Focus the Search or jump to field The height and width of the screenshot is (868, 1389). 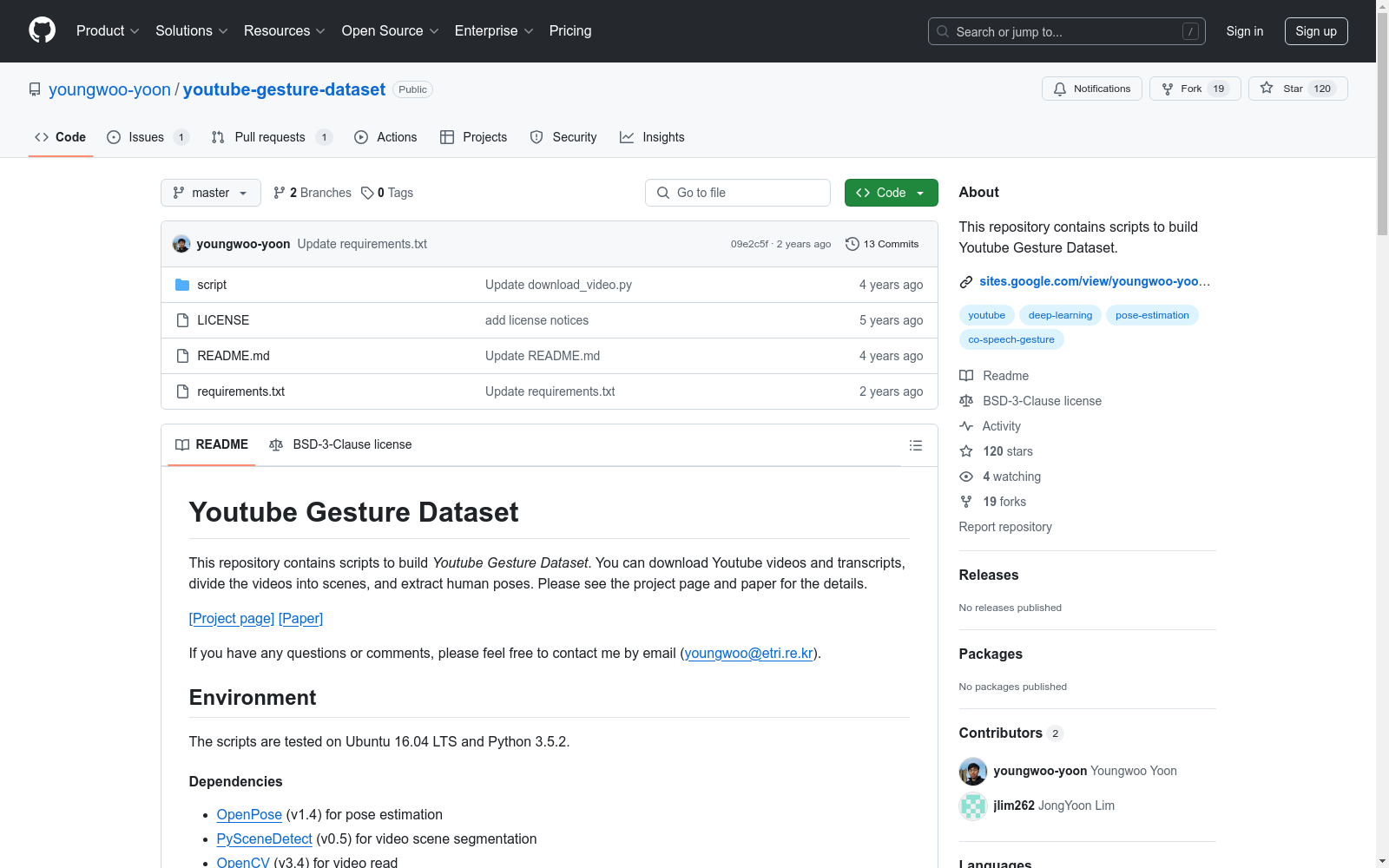click(x=1067, y=31)
